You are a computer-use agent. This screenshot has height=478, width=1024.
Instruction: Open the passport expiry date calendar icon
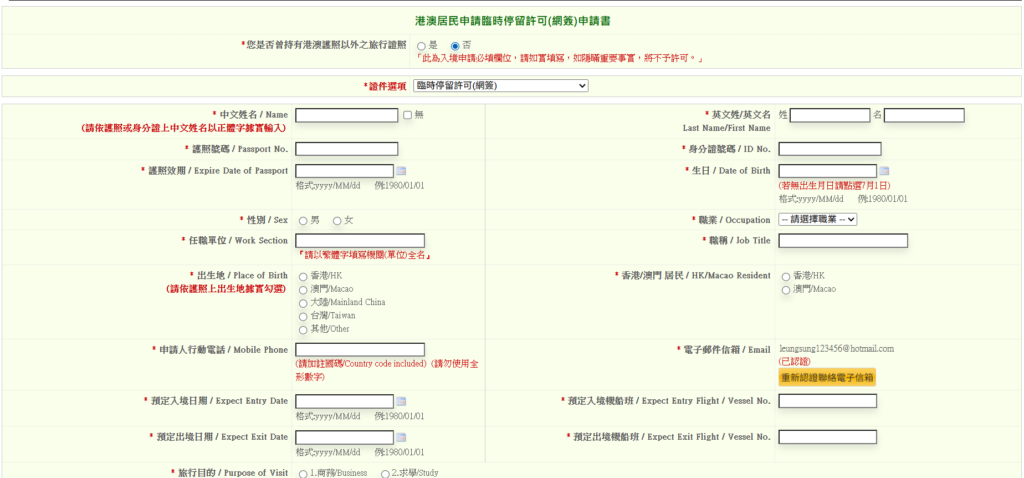coord(401,171)
